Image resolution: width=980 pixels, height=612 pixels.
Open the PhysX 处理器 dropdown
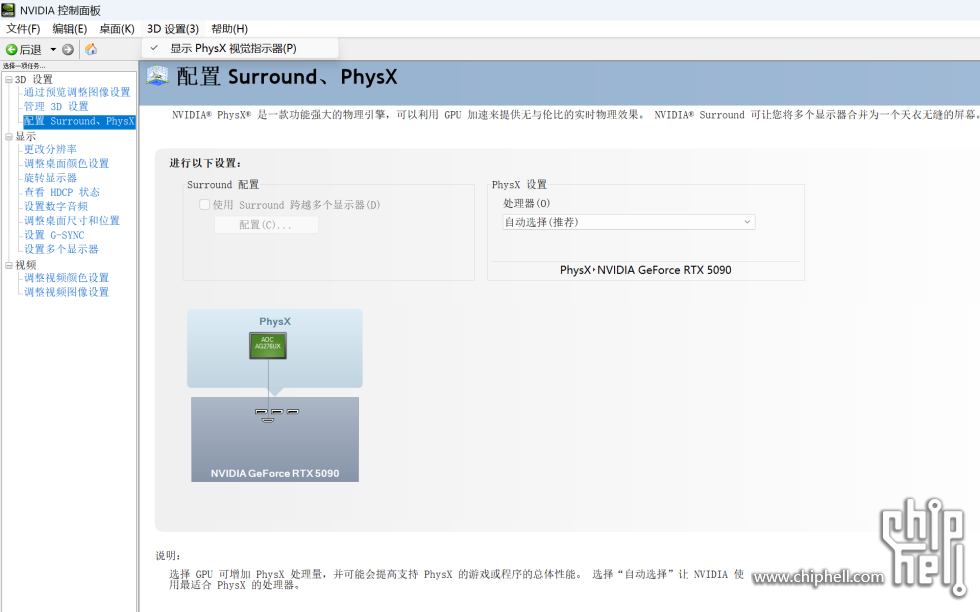click(x=629, y=222)
